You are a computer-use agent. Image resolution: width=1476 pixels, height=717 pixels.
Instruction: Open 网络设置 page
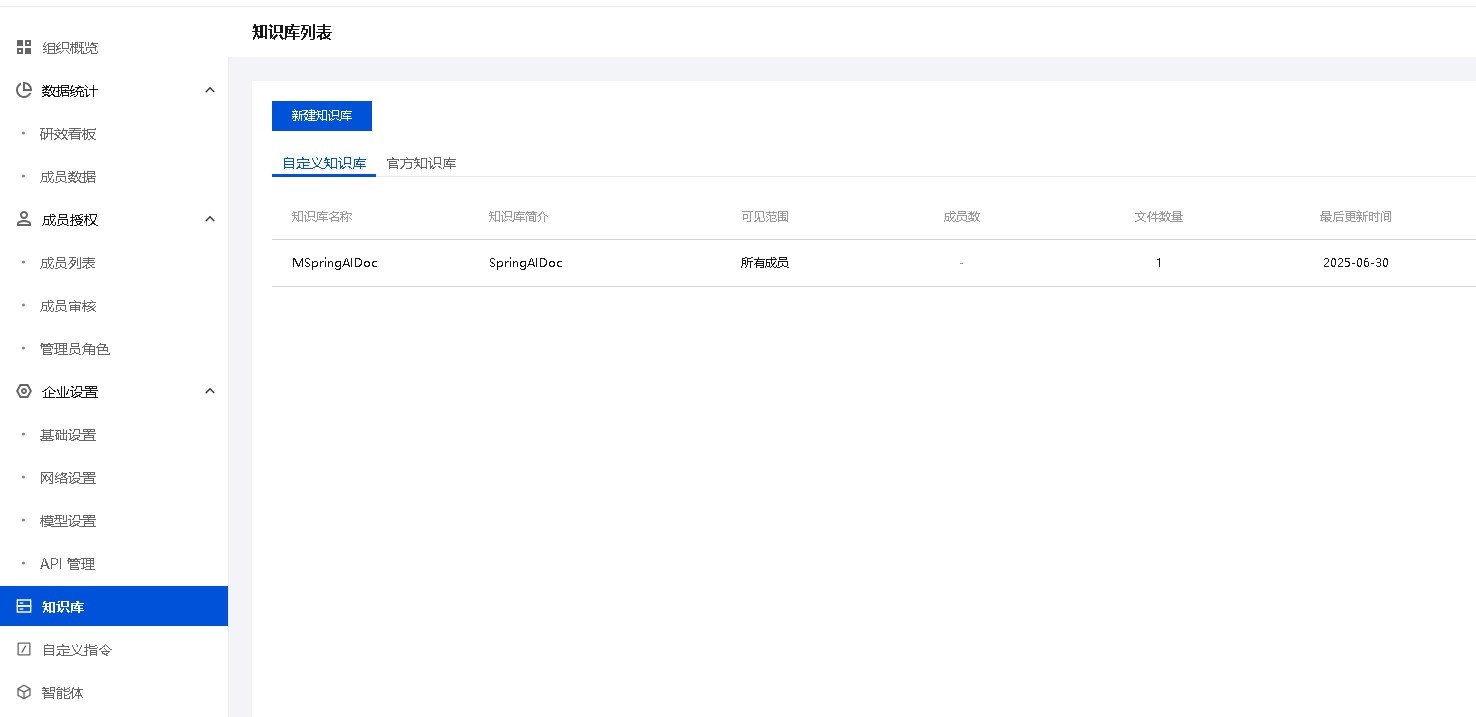[x=68, y=478]
